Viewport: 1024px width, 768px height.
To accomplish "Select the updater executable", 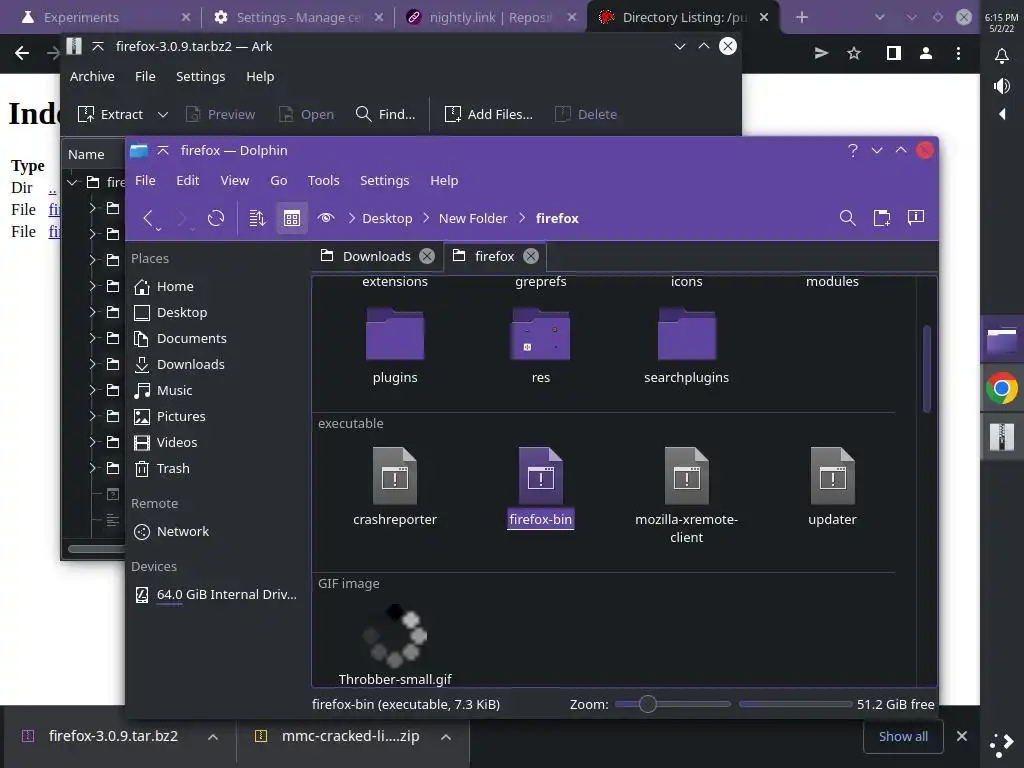I will point(832,487).
